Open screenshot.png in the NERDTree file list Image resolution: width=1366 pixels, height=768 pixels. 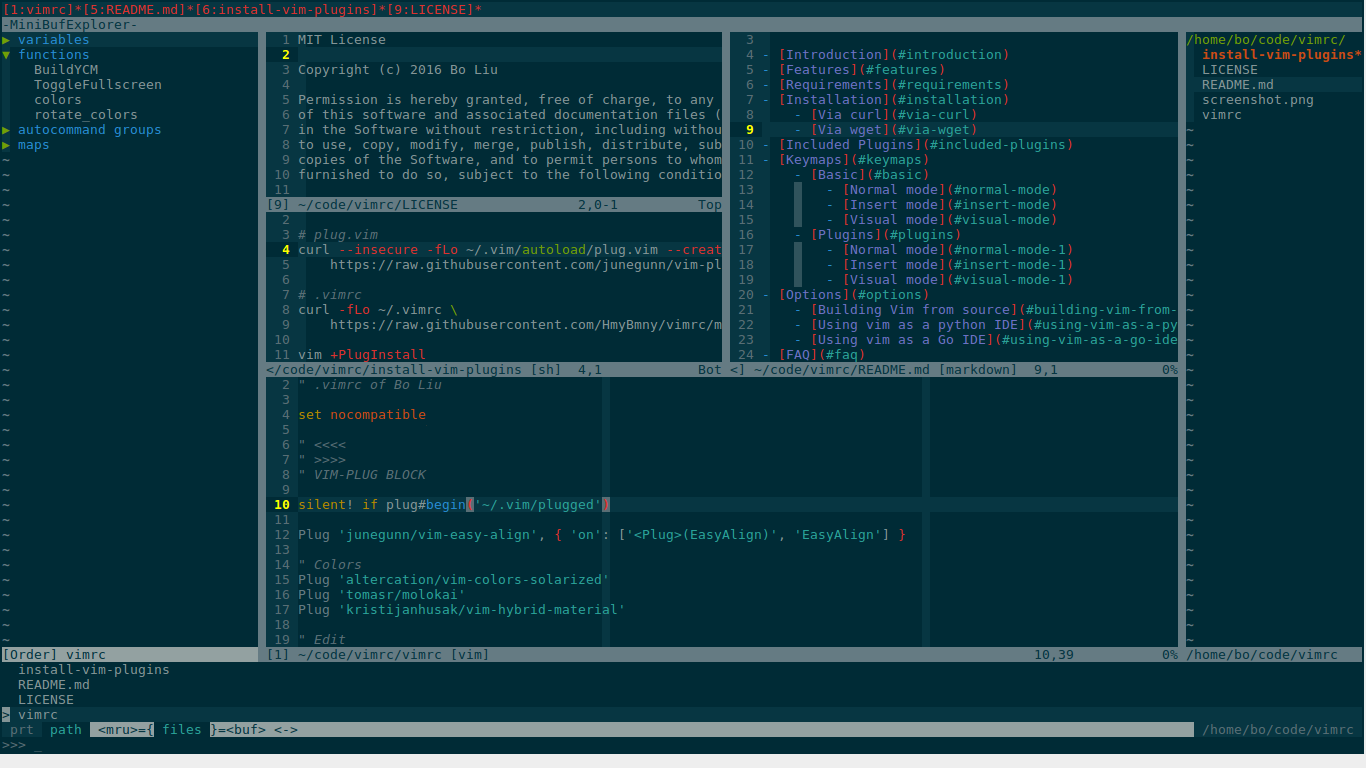pos(1258,100)
